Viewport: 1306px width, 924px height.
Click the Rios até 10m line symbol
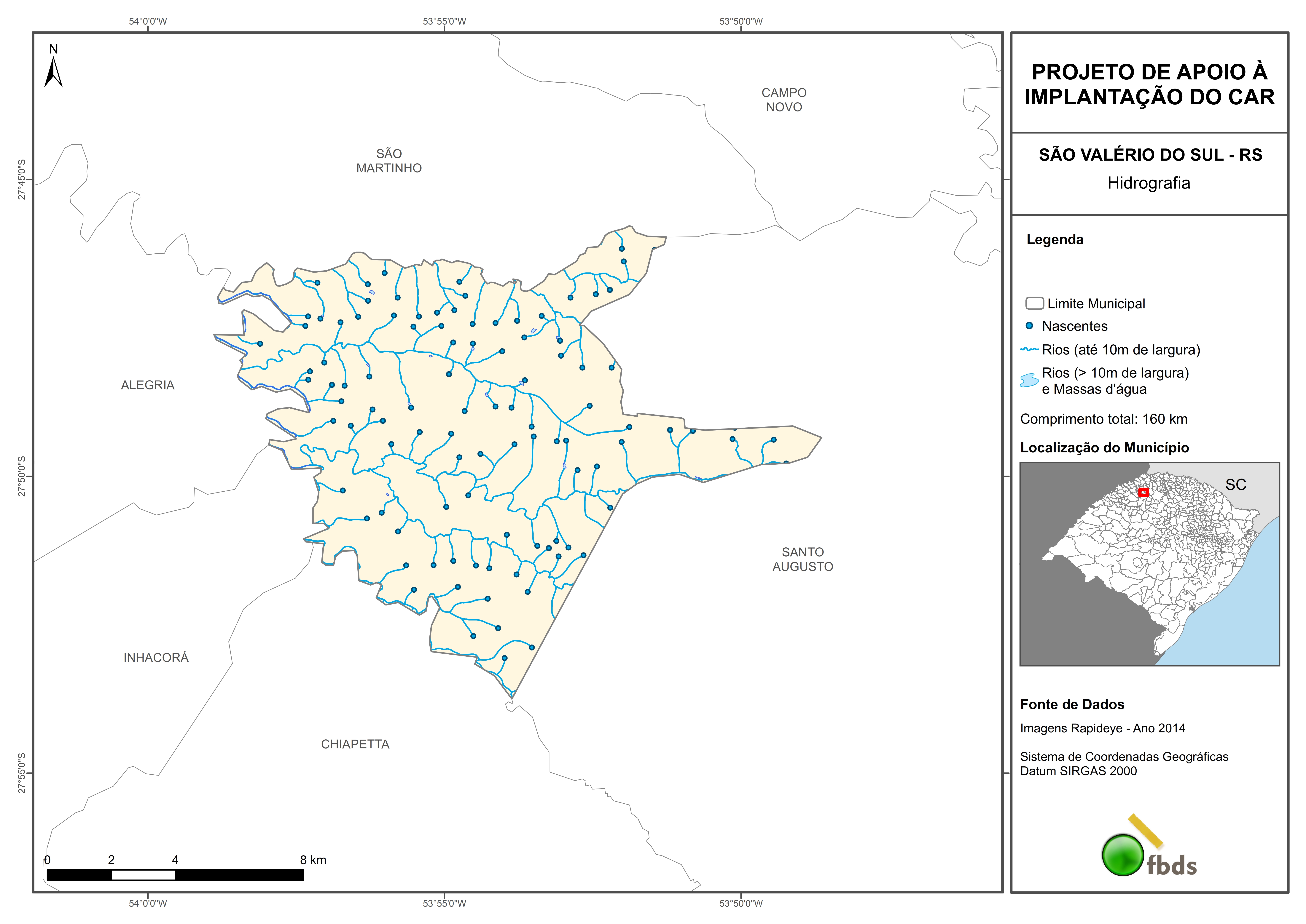coord(1029,349)
